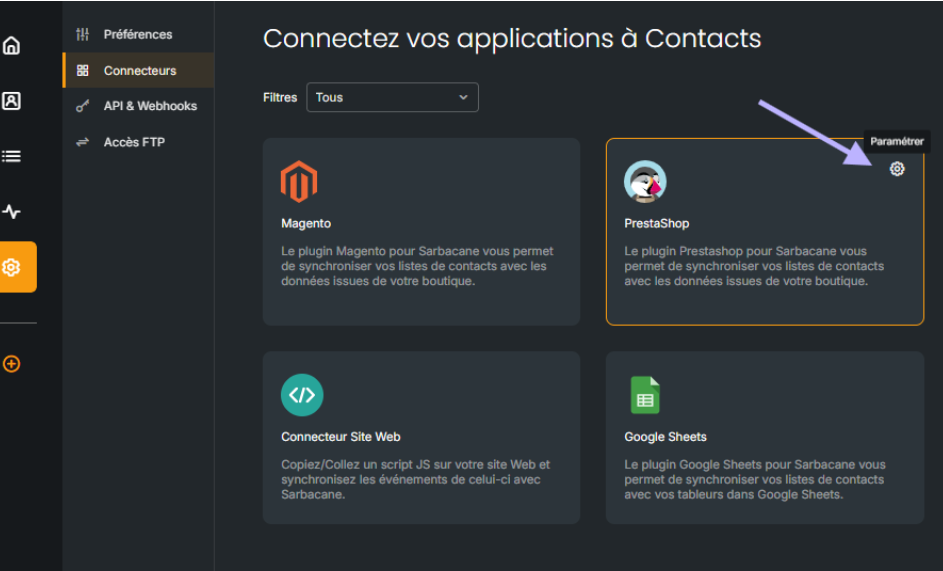The image size is (943, 571).
Task: Open the PrestaShop connector card title
Action: coord(657,223)
